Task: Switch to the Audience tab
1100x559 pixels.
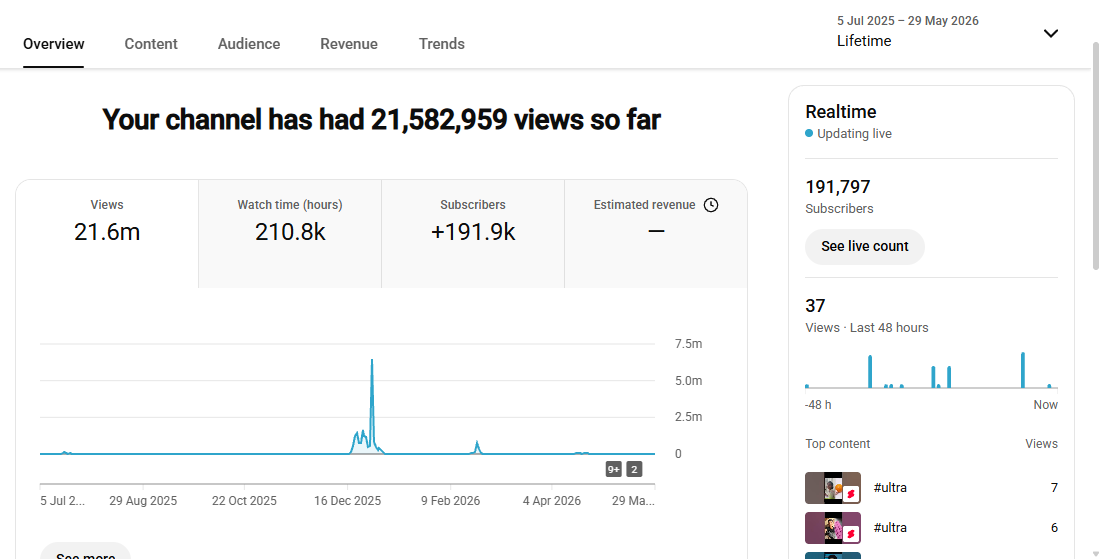Action: (x=249, y=43)
